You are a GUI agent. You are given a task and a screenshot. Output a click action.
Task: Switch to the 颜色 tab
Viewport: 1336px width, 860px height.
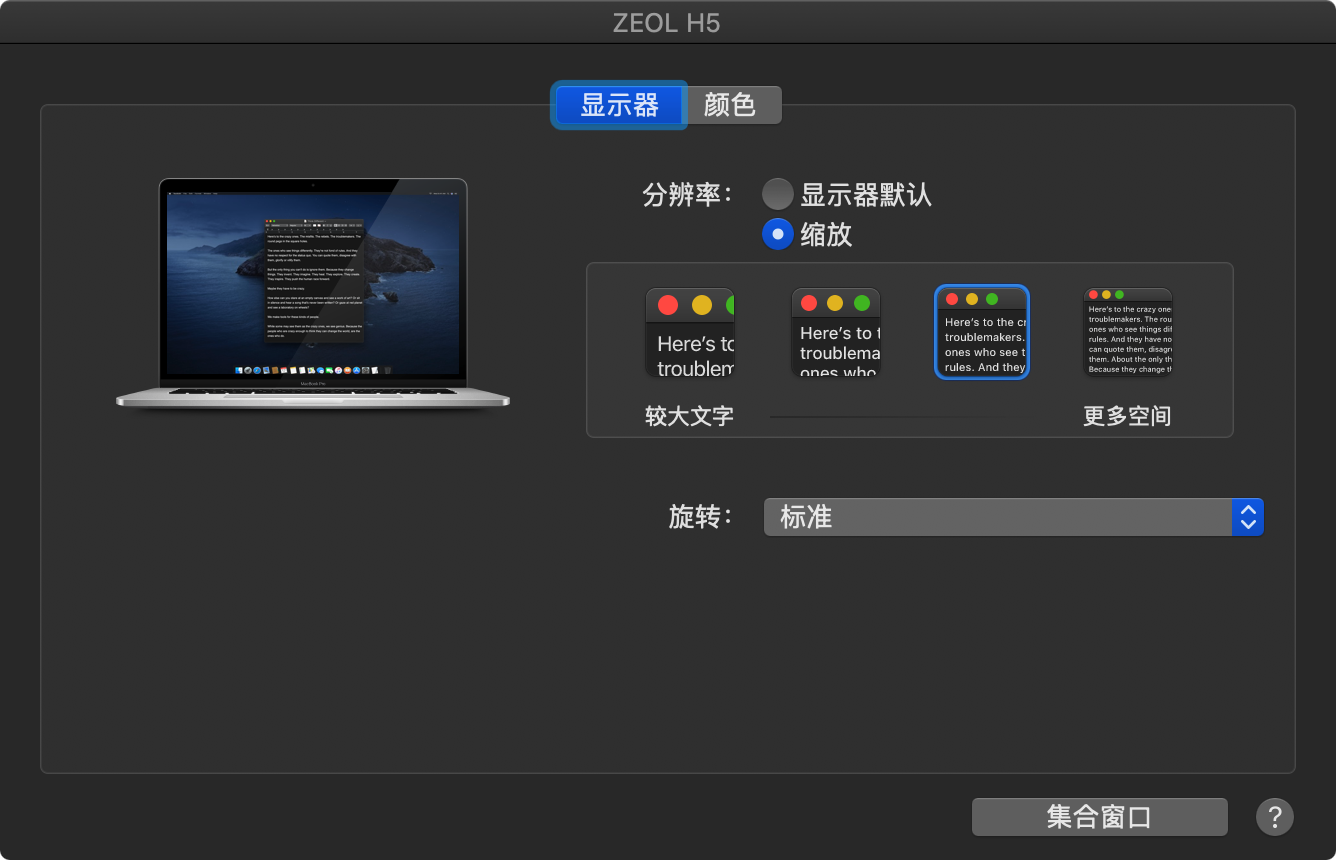click(x=730, y=105)
